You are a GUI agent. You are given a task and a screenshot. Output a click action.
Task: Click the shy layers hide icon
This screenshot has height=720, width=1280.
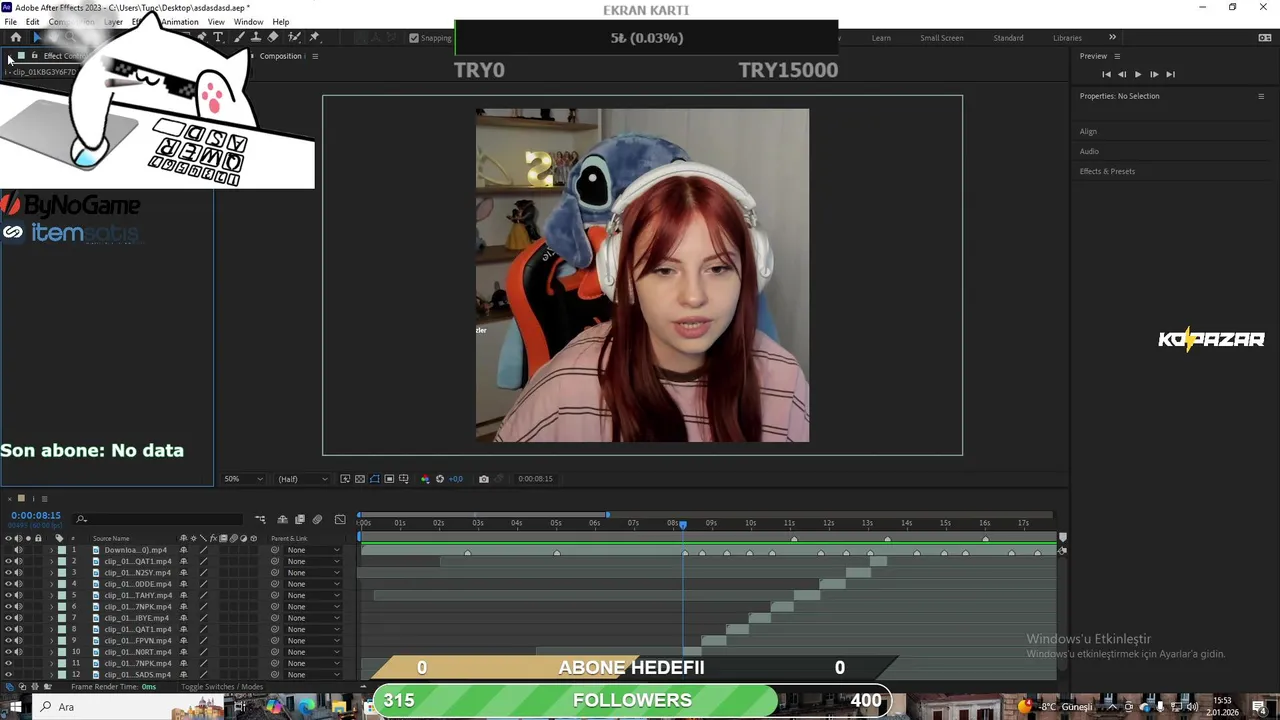click(x=283, y=519)
